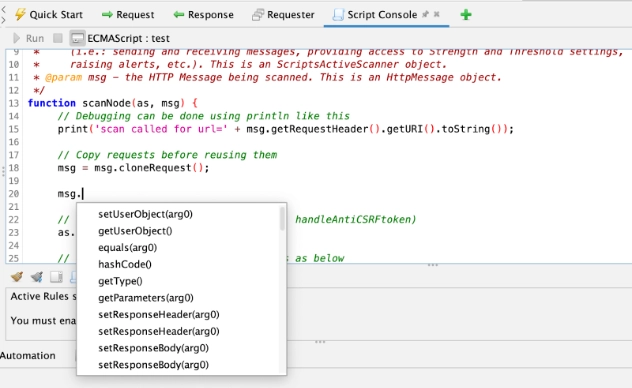Click the 'raising alerts, etc.' comment line

(x=258, y=64)
